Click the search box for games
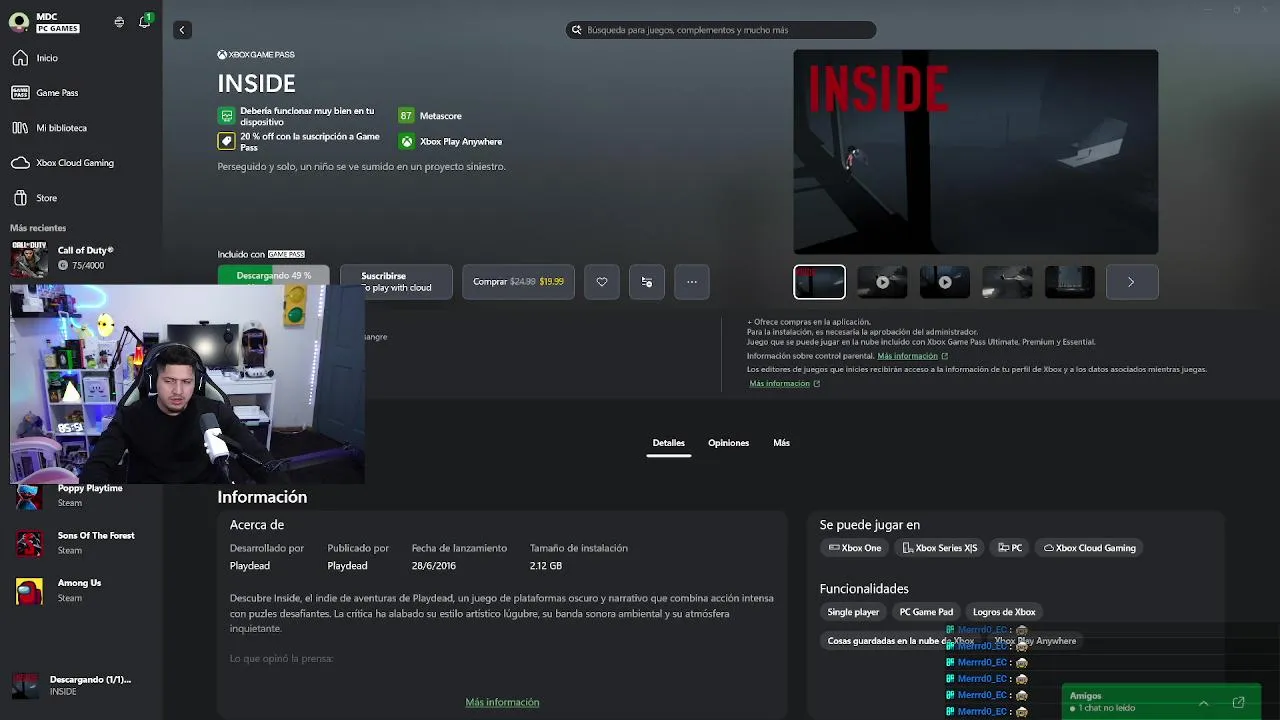 pyautogui.click(x=721, y=30)
